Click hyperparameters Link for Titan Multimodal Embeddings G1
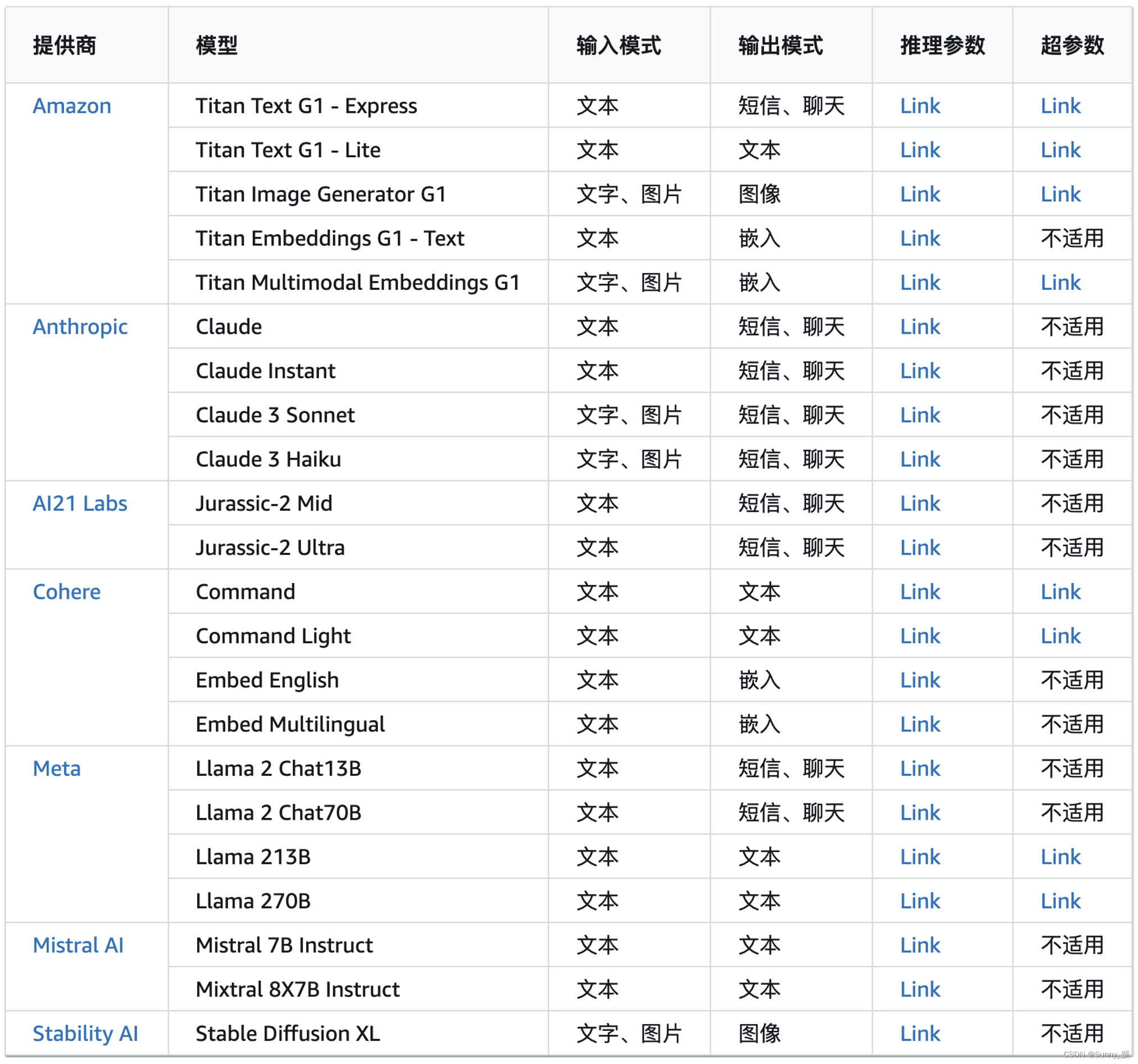The height and width of the screenshot is (1064, 1138). (x=1060, y=283)
